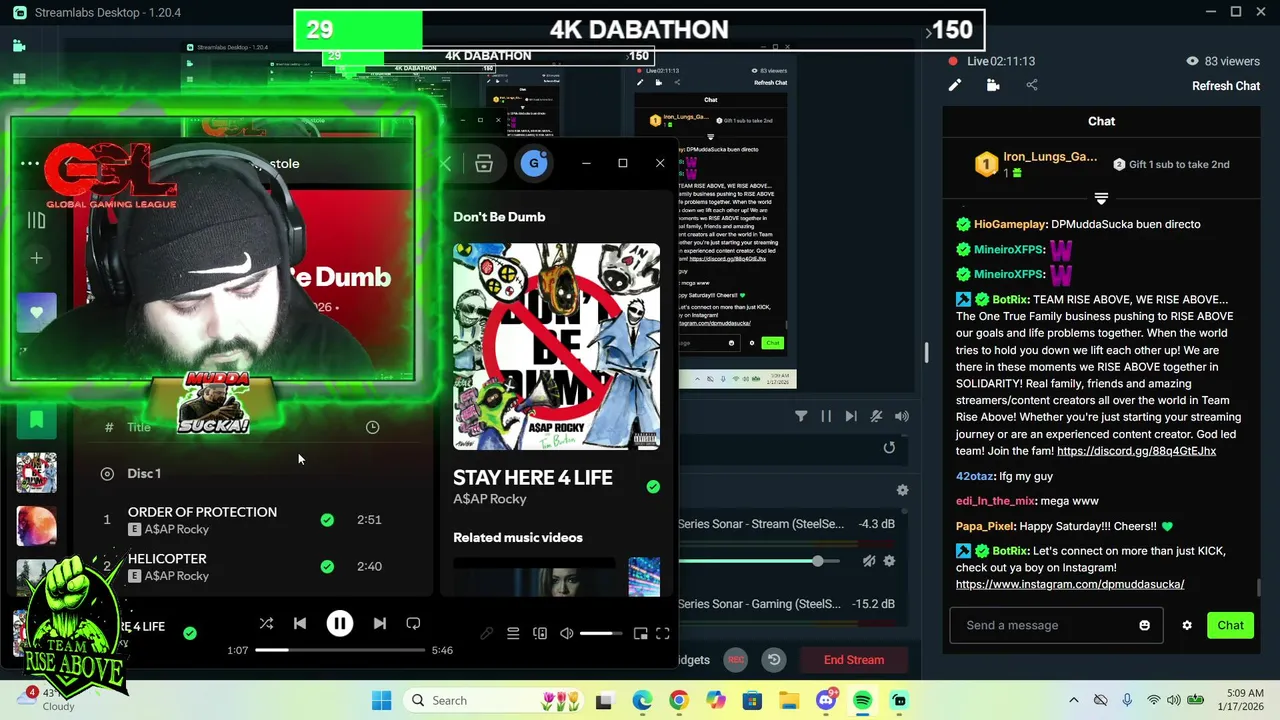Open Streamlabs alert volume speaker icon
Screen dimensions: 1280x720
click(x=902, y=416)
